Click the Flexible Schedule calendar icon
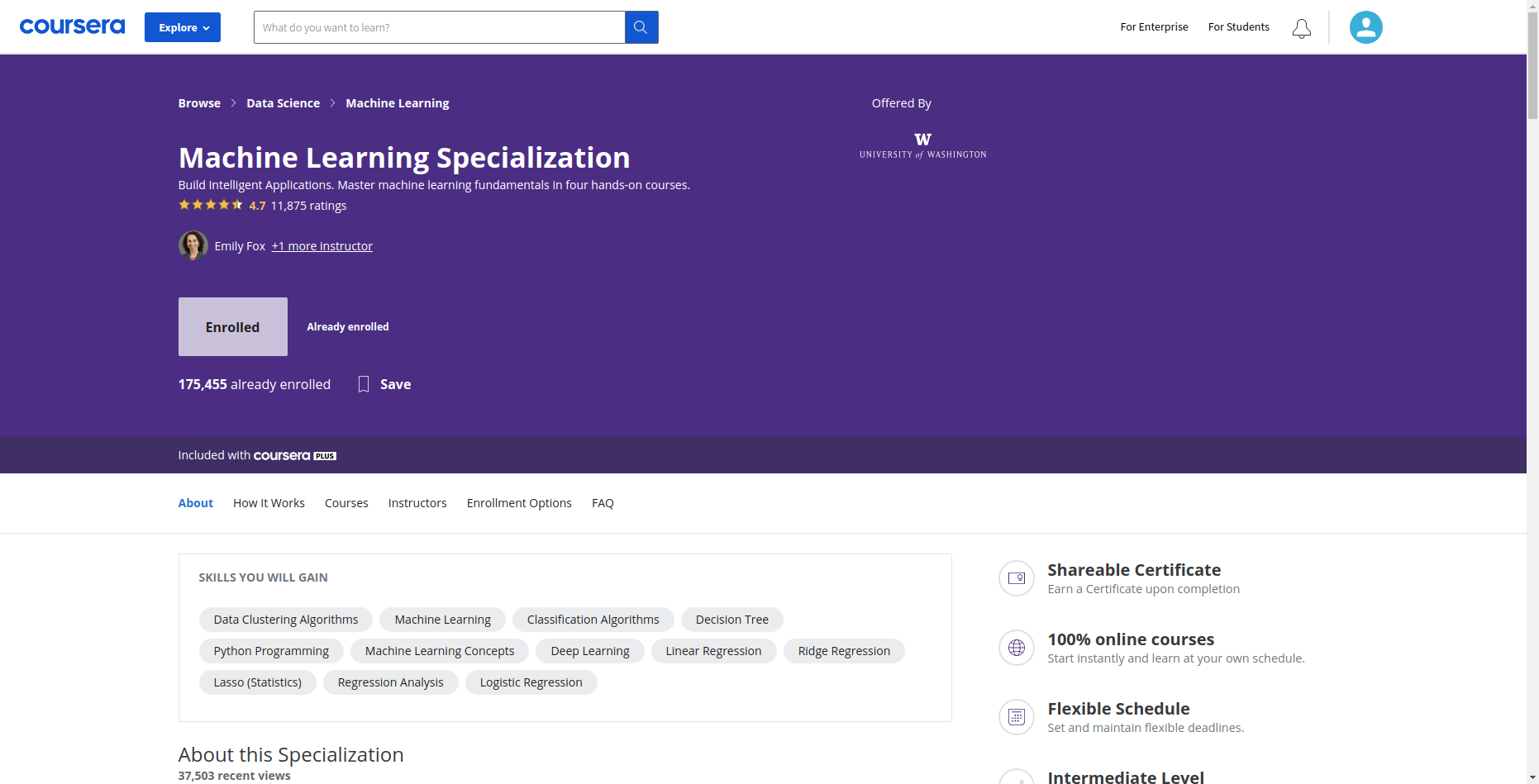1539x784 pixels. (1017, 717)
